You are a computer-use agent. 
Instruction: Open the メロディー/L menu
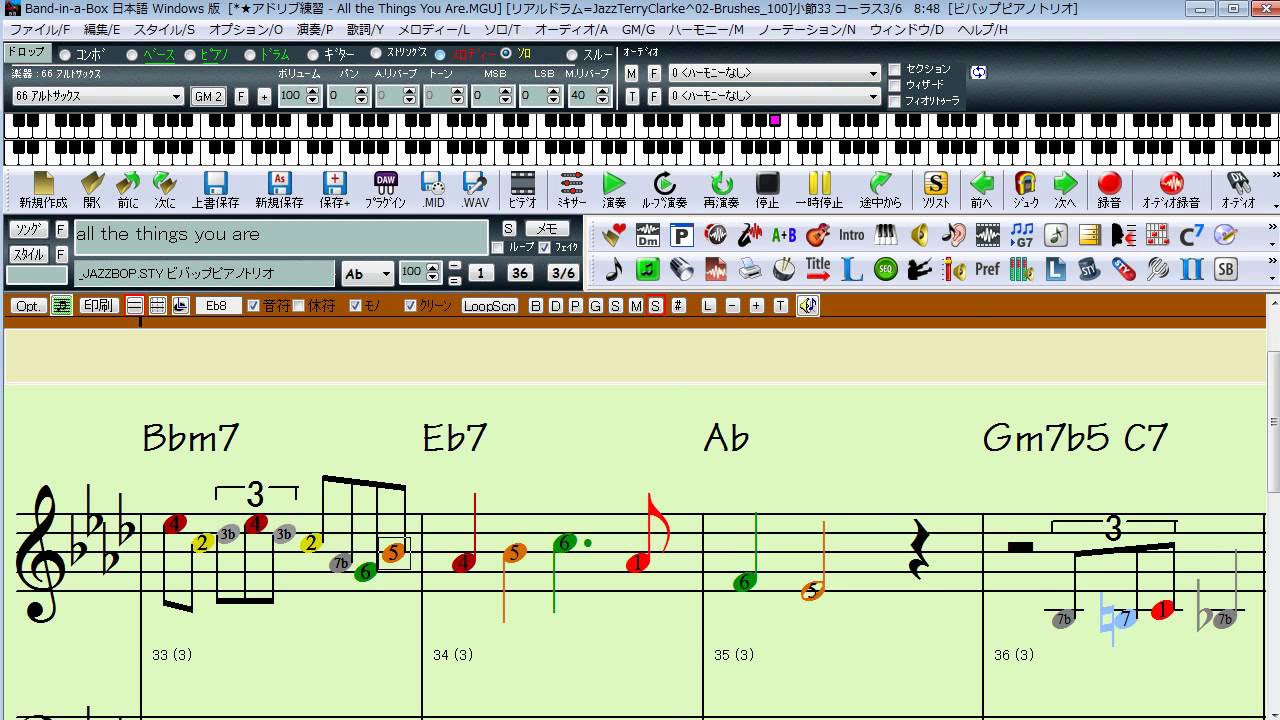[434, 30]
